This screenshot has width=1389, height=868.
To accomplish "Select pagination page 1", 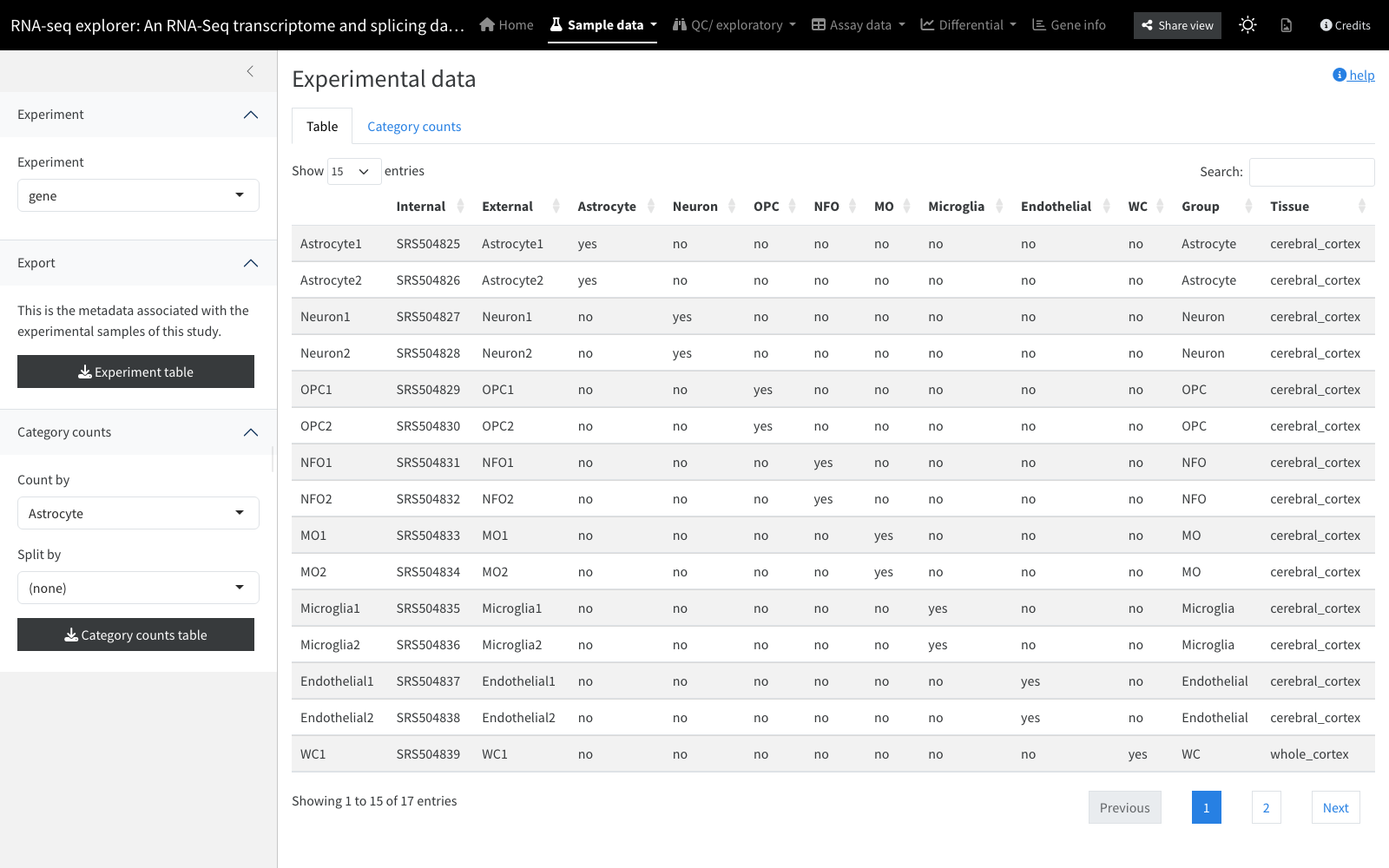I will 1207,807.
